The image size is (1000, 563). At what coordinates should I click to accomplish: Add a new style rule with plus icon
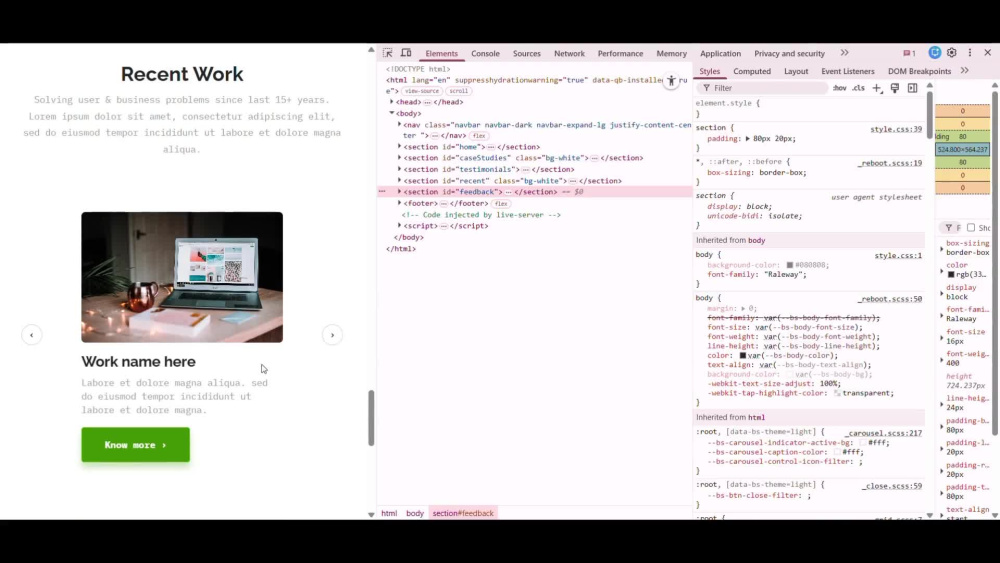(x=877, y=88)
